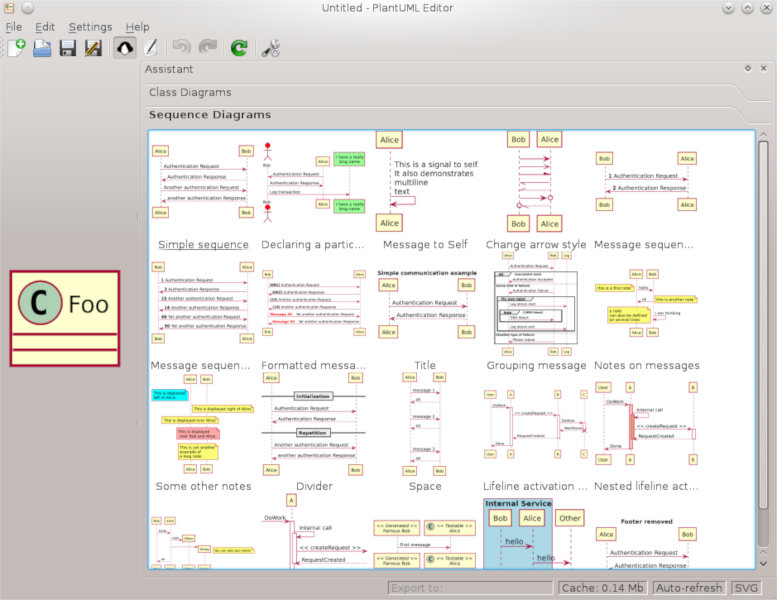Open the File menu
777x600 pixels.
14,27
